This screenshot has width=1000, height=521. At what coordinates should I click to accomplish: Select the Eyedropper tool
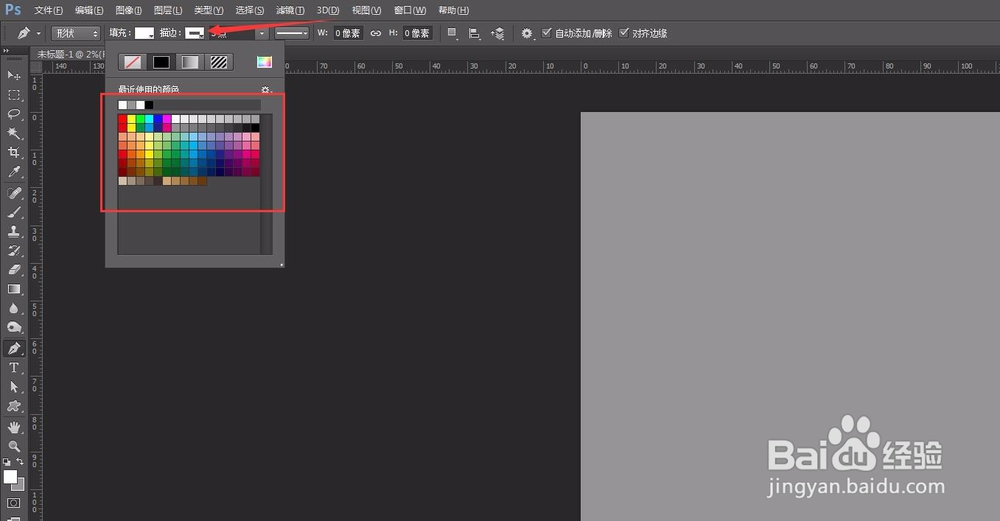(13, 172)
